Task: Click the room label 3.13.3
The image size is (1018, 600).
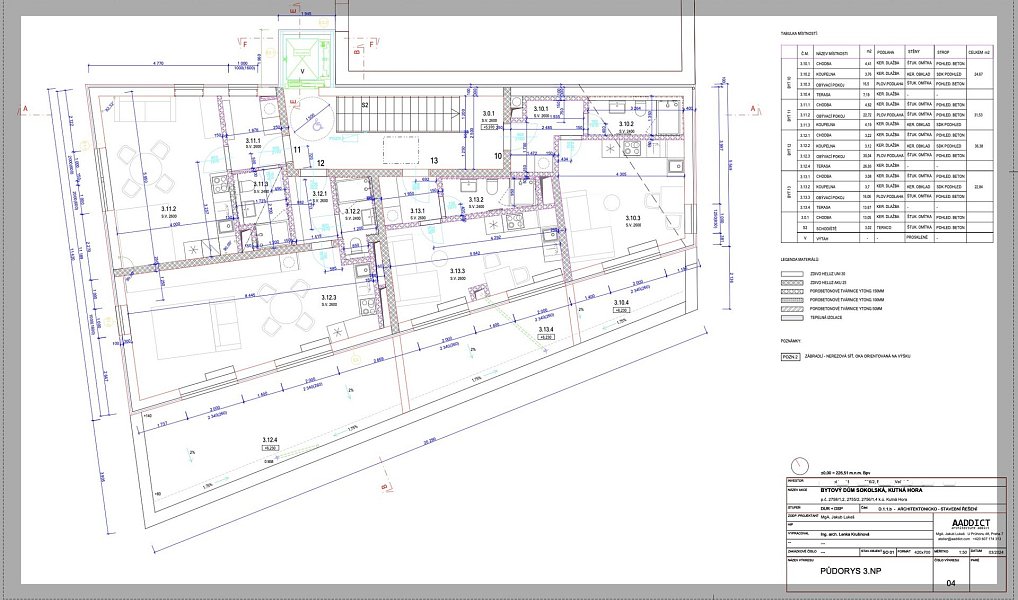Action: coord(458,271)
